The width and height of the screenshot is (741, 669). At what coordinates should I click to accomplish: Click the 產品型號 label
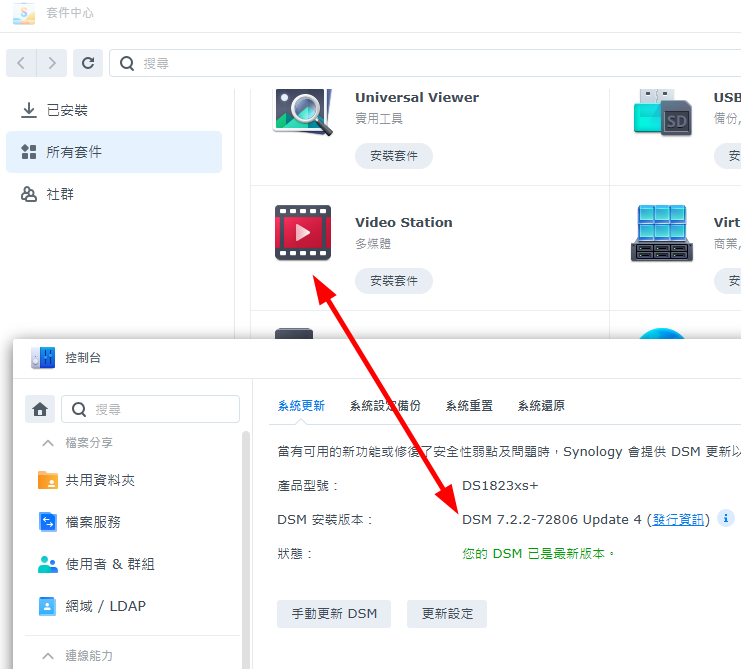click(308, 486)
